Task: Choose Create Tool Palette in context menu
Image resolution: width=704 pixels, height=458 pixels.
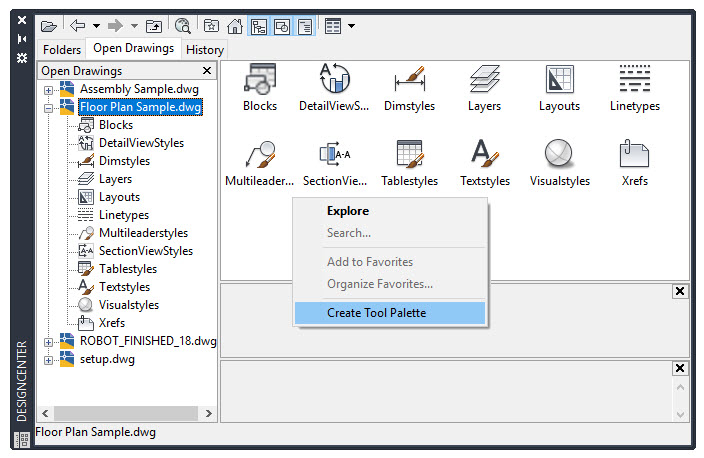Action: point(390,313)
